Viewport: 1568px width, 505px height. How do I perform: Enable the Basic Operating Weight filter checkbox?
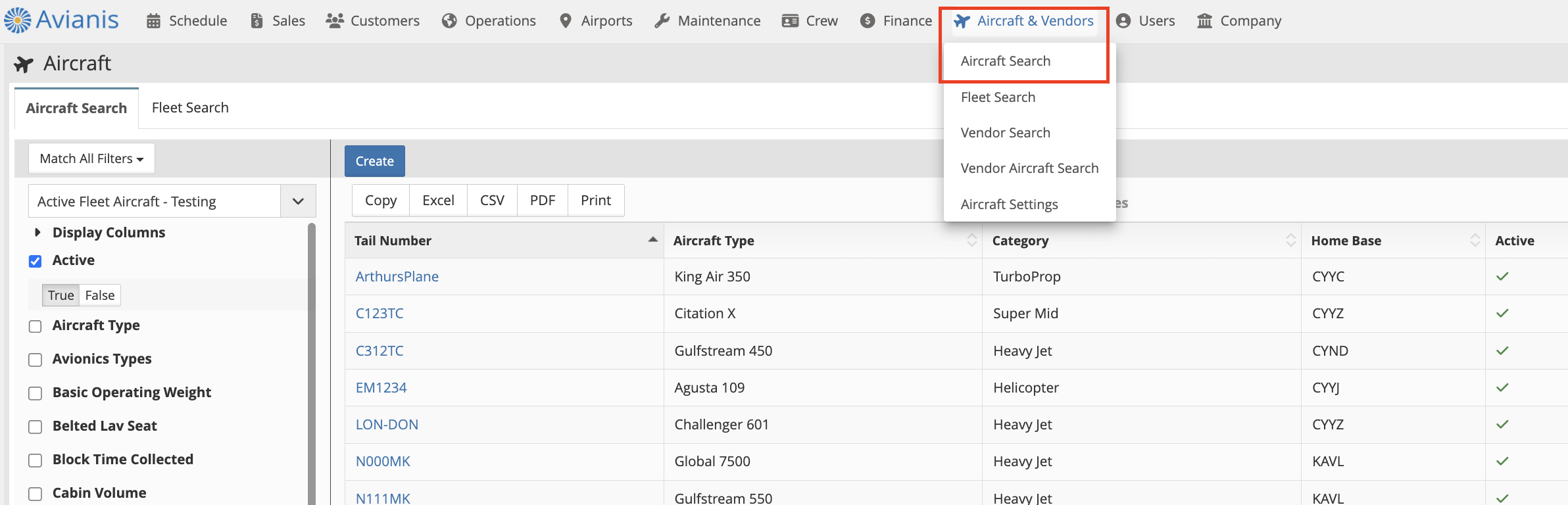36,393
